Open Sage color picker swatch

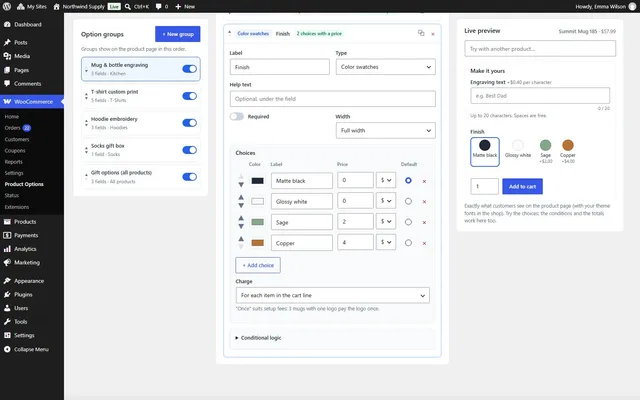258,222
